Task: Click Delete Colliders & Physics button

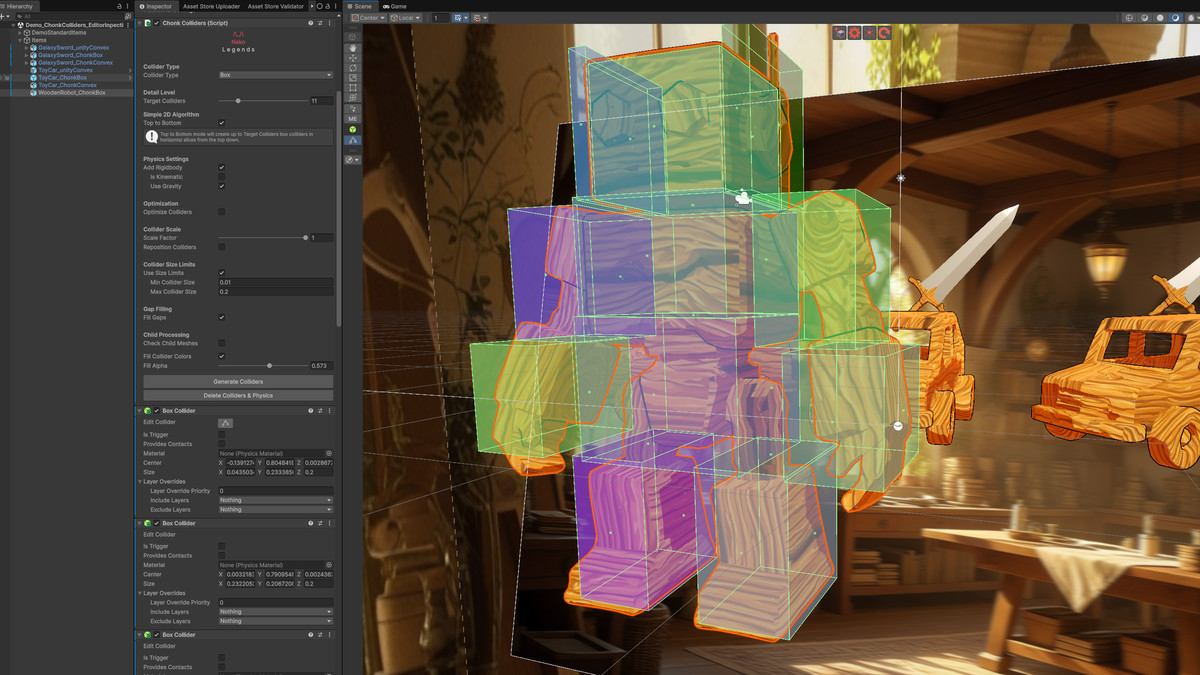Action: pyautogui.click(x=238, y=395)
